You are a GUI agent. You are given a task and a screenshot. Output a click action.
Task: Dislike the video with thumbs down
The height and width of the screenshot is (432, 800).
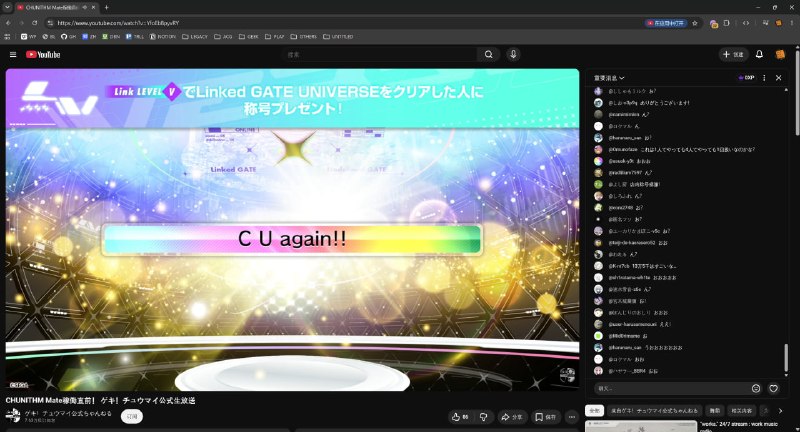(x=483, y=417)
